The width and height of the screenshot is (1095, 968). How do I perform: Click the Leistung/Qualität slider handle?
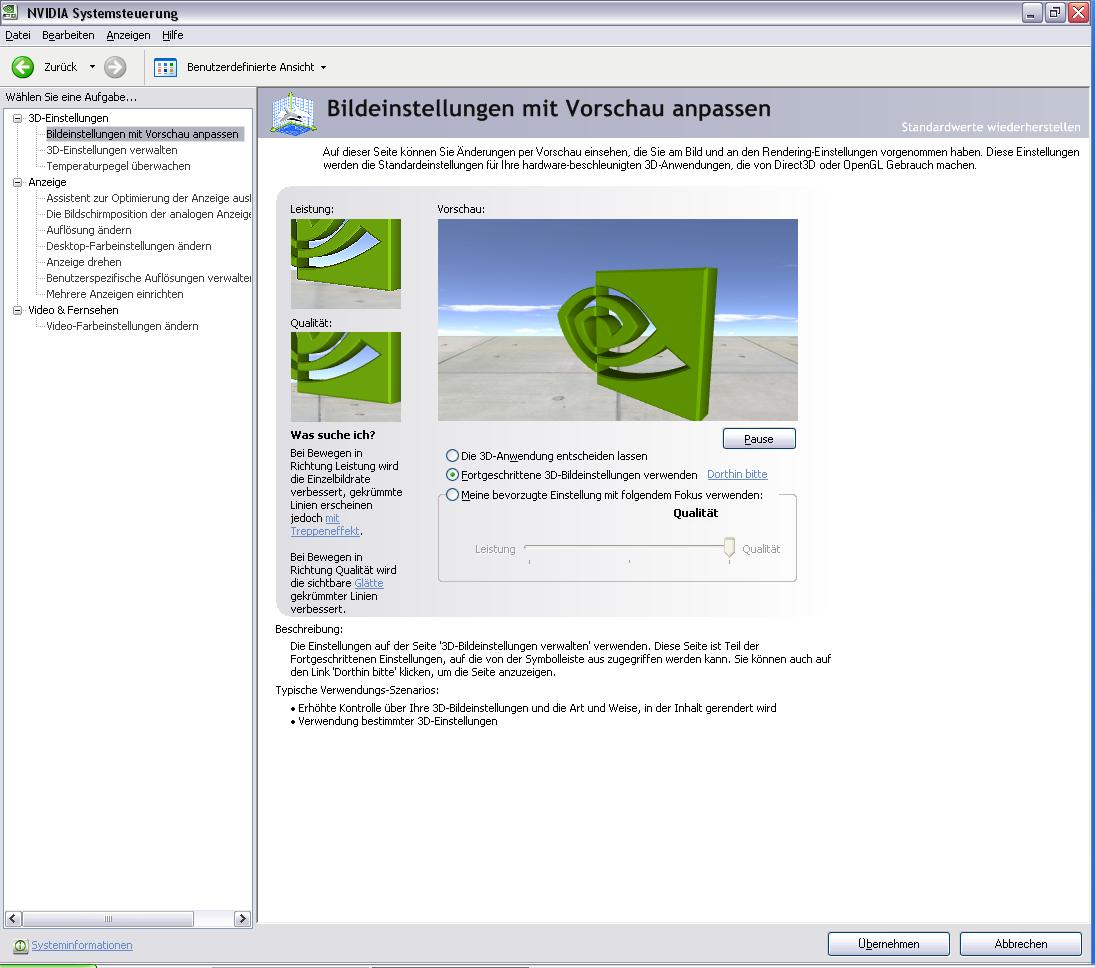(729, 548)
